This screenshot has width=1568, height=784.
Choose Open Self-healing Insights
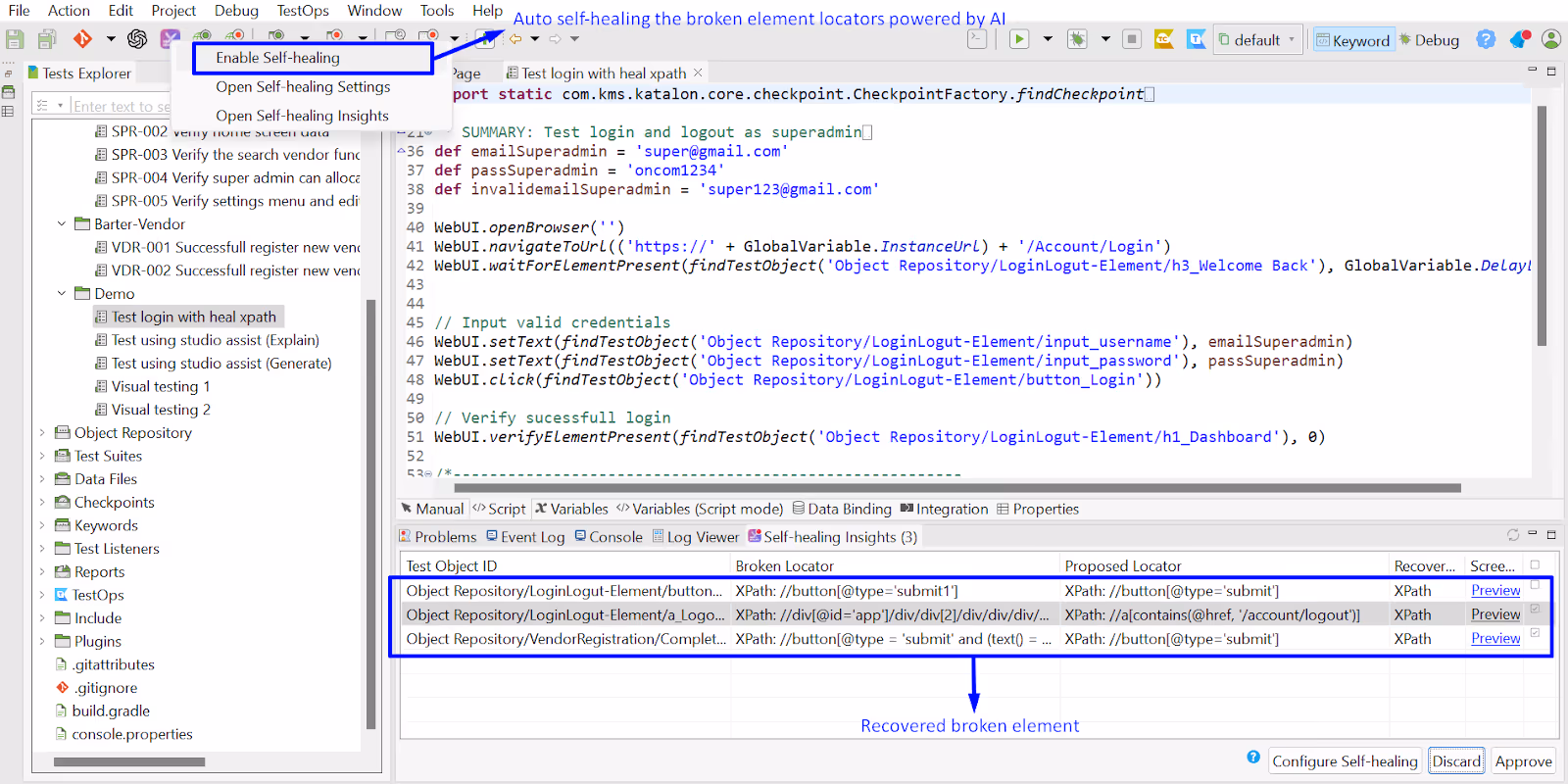(302, 116)
